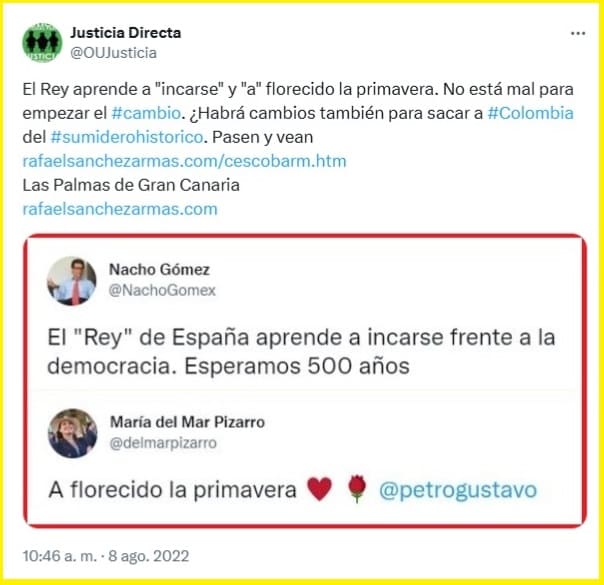This screenshot has height=585, width=604.
Task: Click the @NachoGomex handle
Action: (163, 290)
